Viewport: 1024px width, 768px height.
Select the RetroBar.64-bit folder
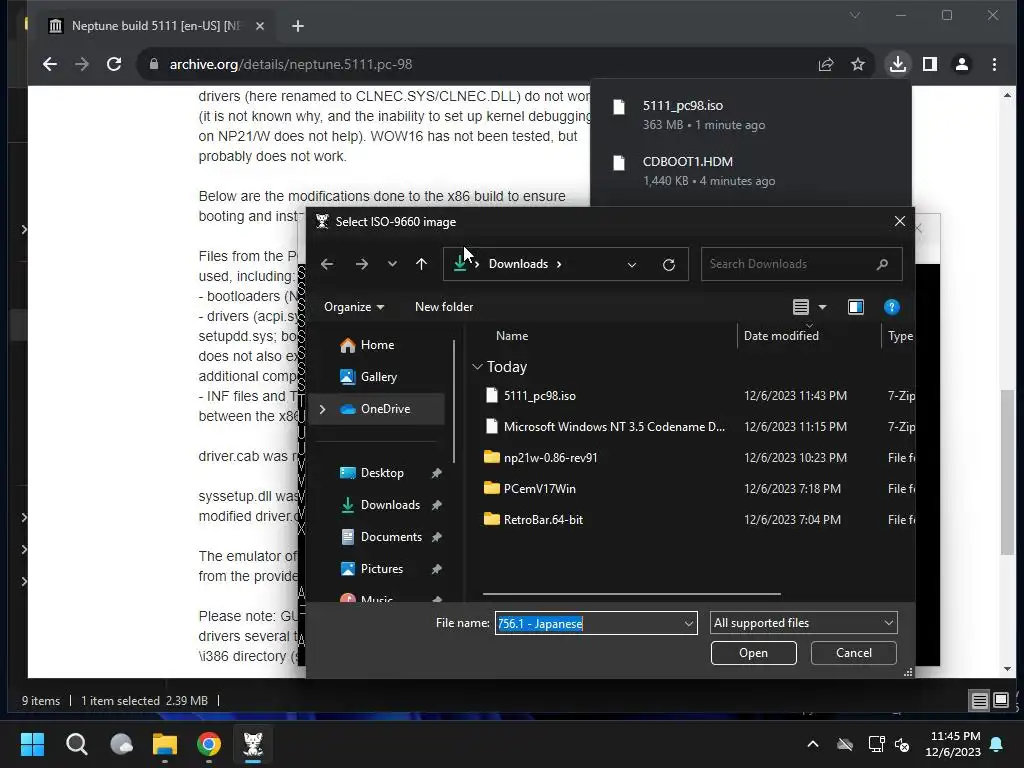click(x=543, y=520)
